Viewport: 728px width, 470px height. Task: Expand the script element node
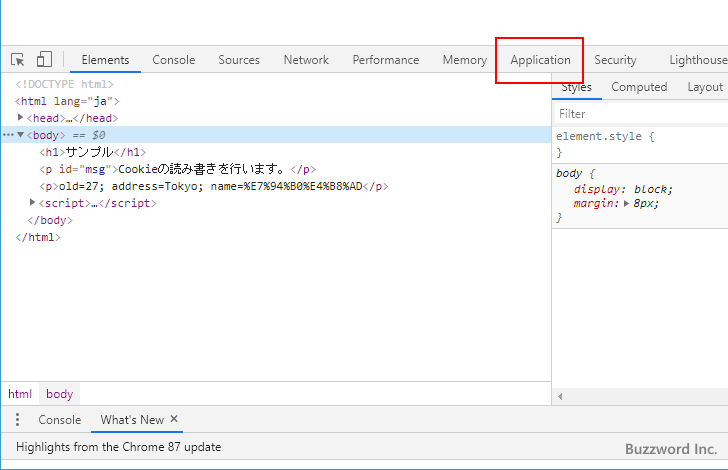coord(32,202)
